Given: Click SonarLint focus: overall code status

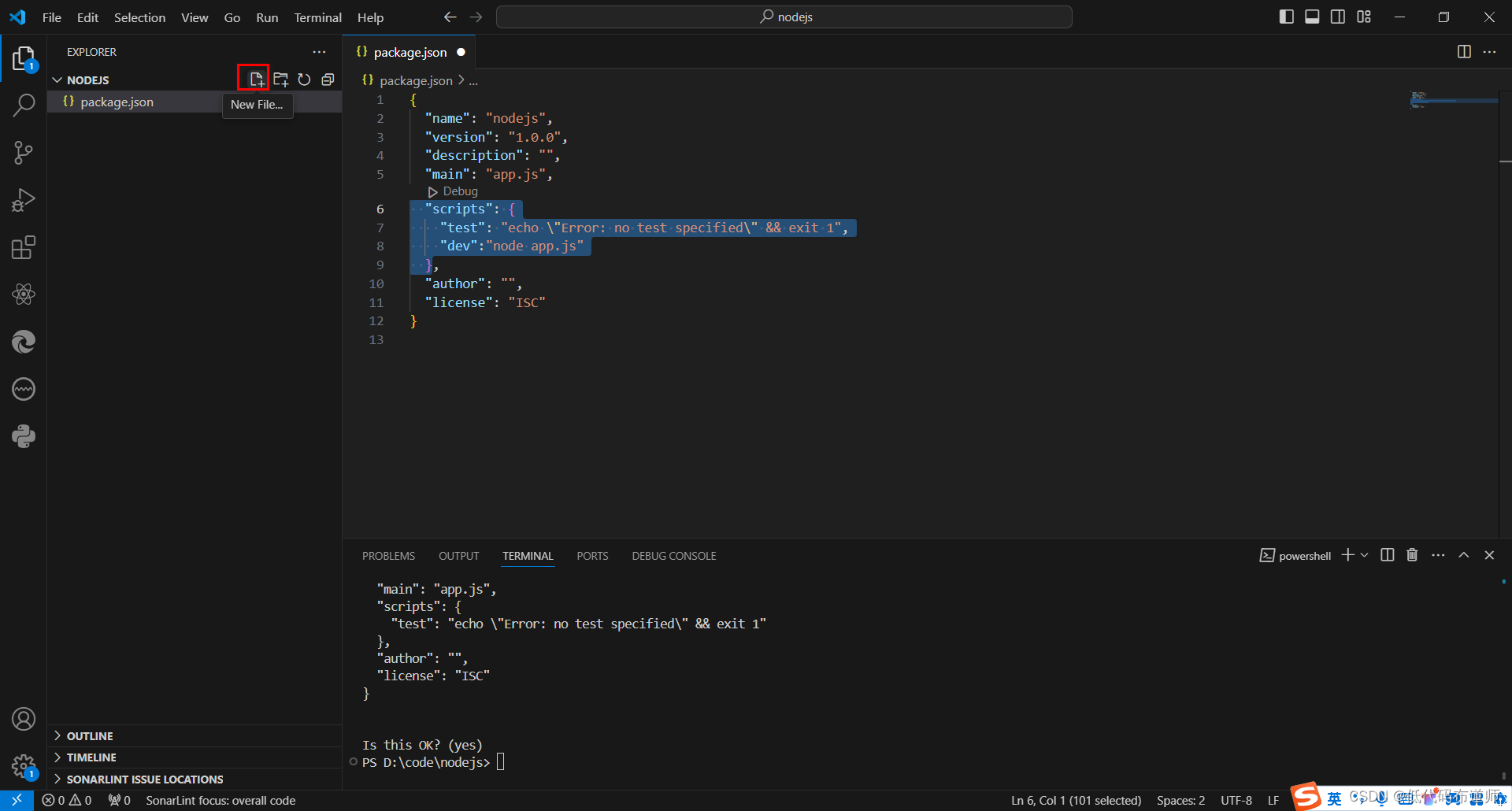Looking at the screenshot, I should point(220,800).
